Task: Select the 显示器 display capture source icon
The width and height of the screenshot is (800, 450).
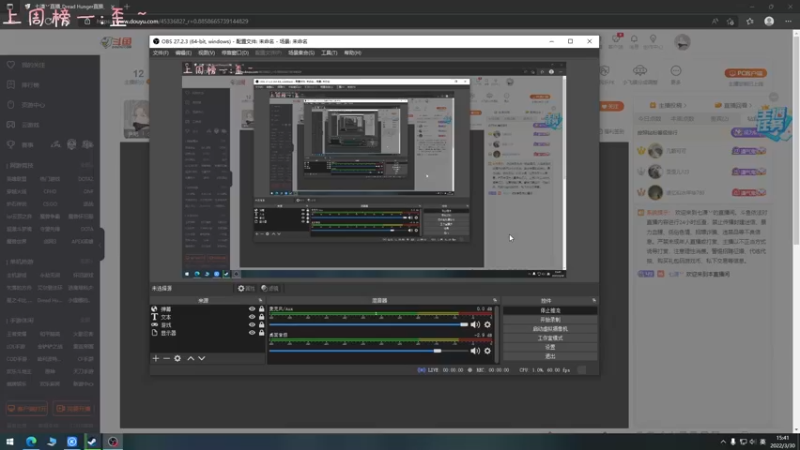Action: pos(155,333)
